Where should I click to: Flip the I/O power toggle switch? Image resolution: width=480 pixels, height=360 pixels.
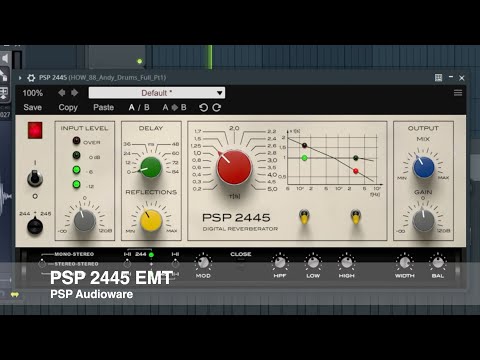coord(35,178)
